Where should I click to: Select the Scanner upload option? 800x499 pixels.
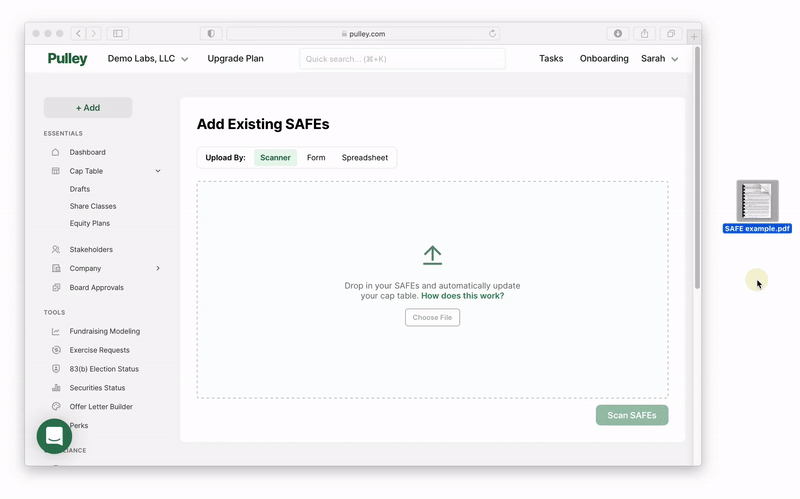tap(275, 158)
